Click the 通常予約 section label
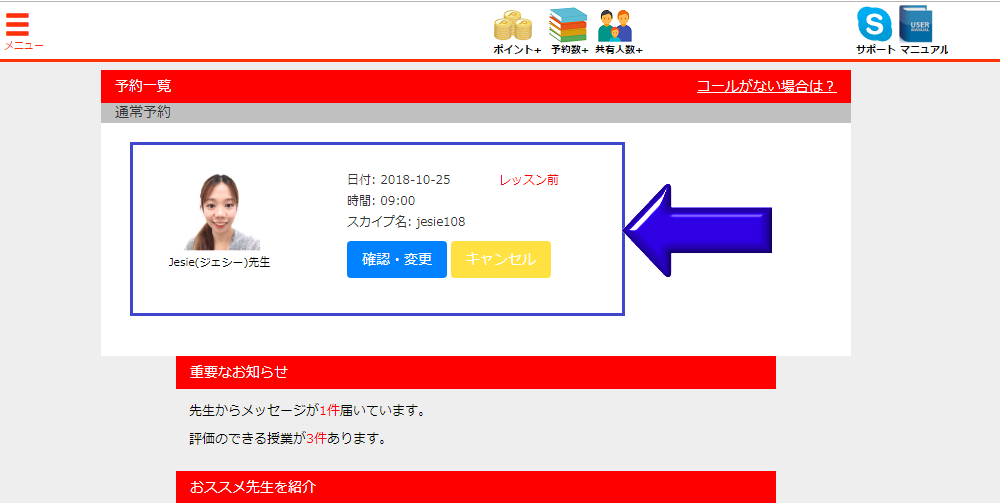The height and width of the screenshot is (503, 1000). (143, 113)
